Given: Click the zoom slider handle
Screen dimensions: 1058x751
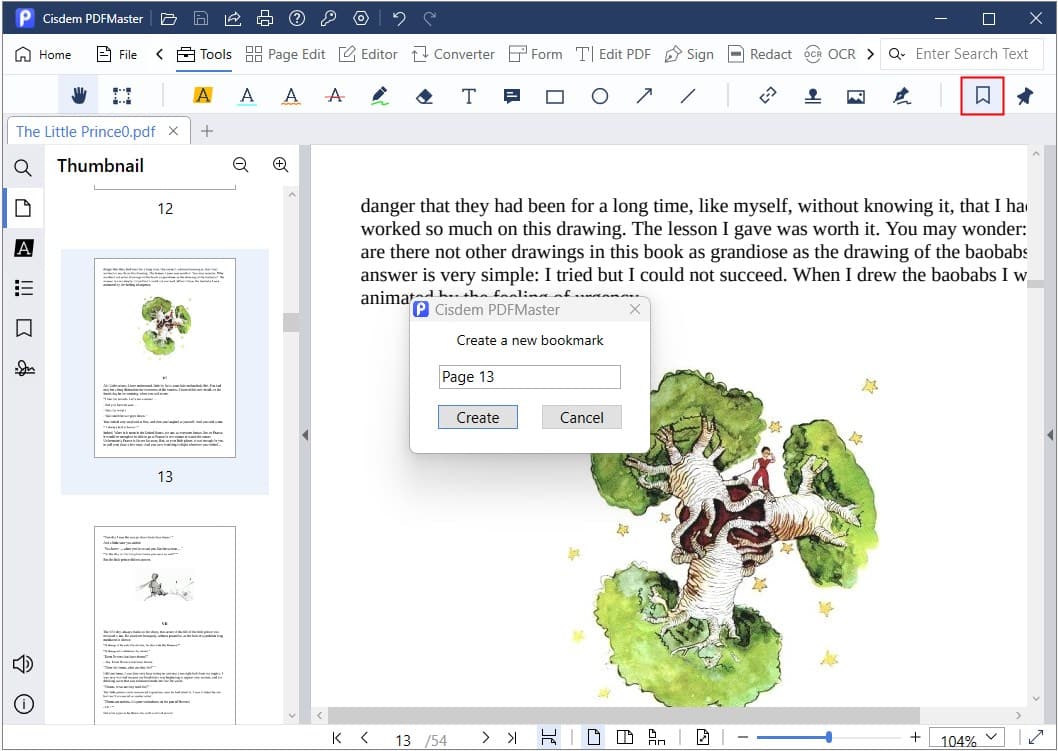Looking at the screenshot, I should point(829,738).
